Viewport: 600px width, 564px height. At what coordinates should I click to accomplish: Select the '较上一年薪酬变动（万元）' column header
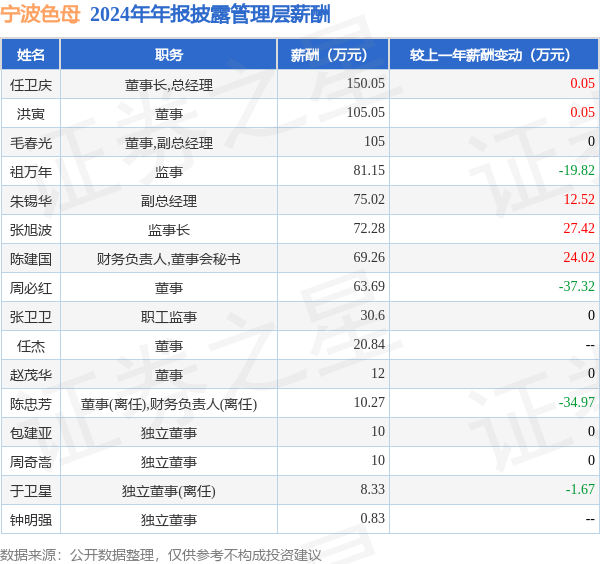point(494,55)
